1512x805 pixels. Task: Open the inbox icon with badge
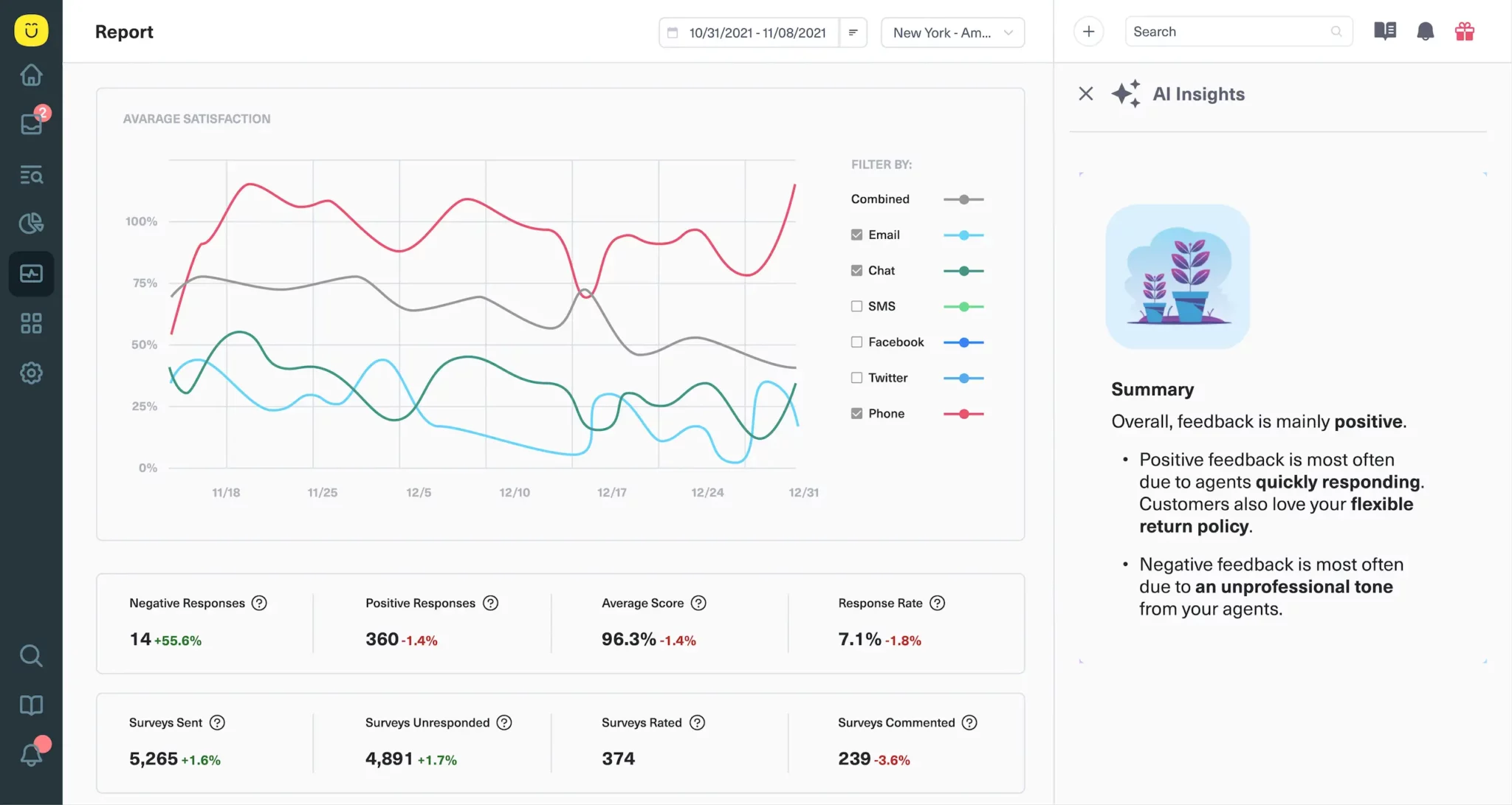click(x=31, y=123)
